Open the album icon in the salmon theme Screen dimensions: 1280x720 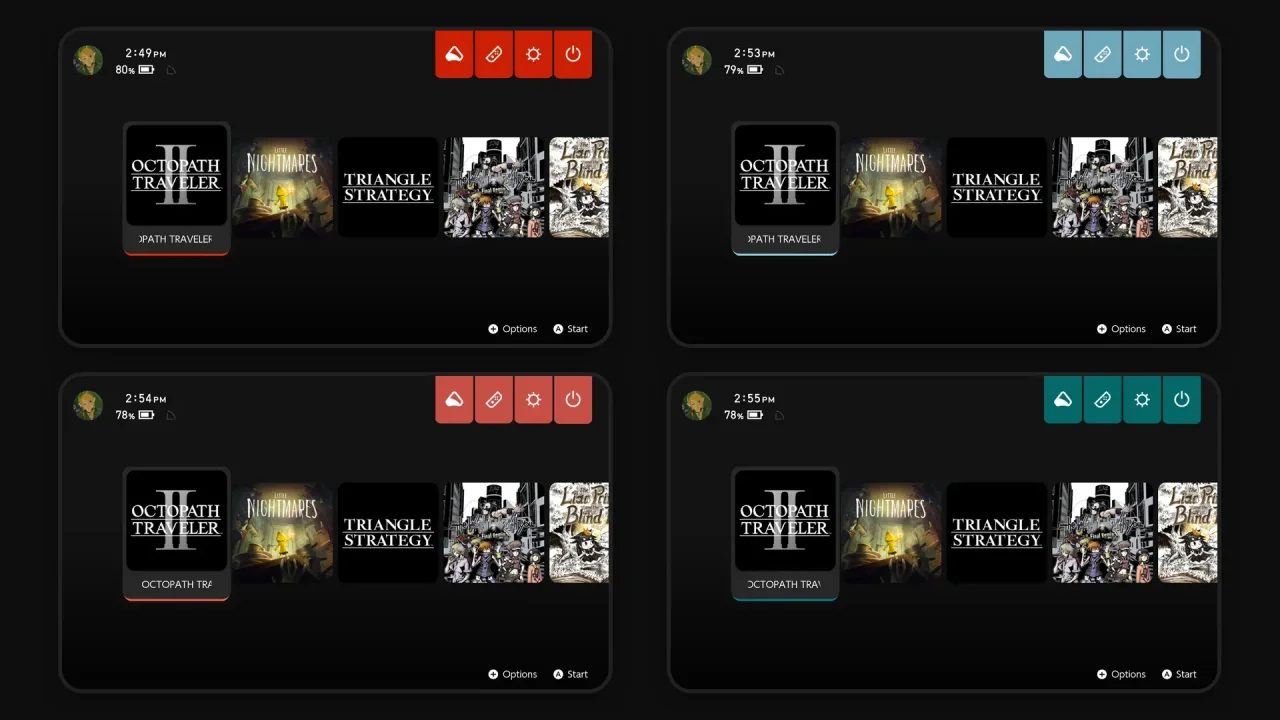pyautogui.click(x=454, y=400)
